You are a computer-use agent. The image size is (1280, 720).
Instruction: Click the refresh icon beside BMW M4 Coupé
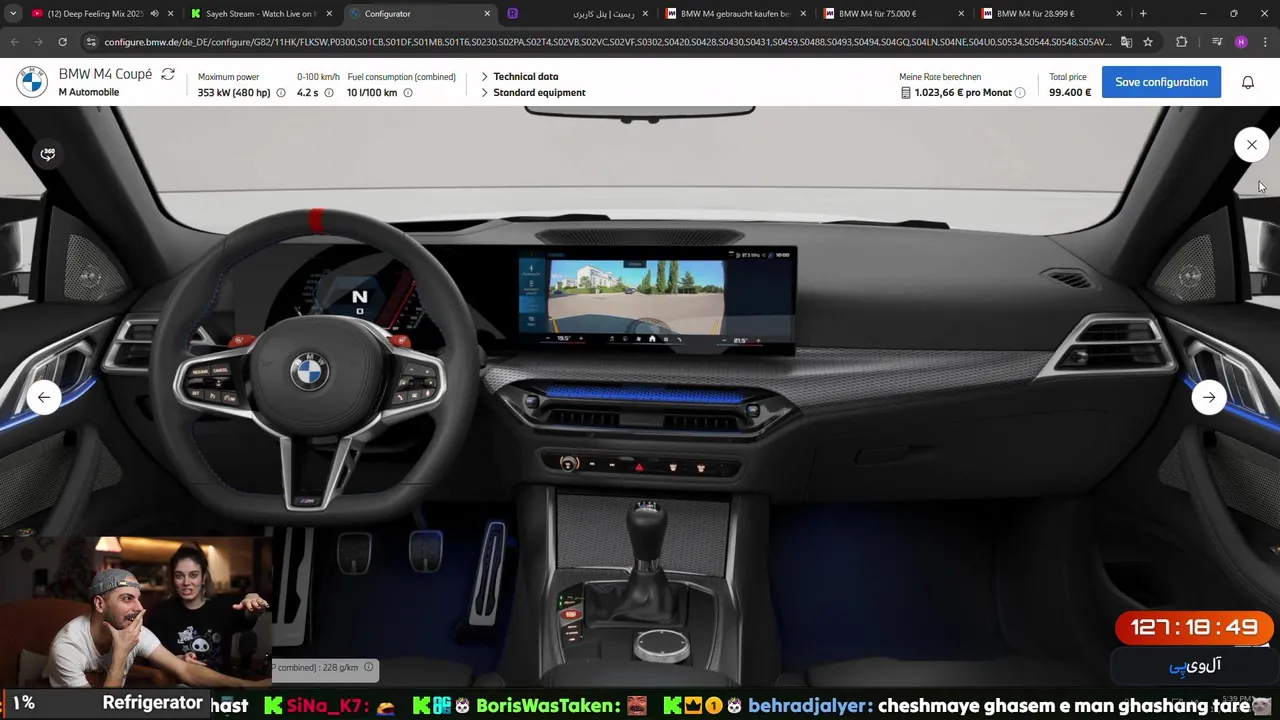point(168,75)
